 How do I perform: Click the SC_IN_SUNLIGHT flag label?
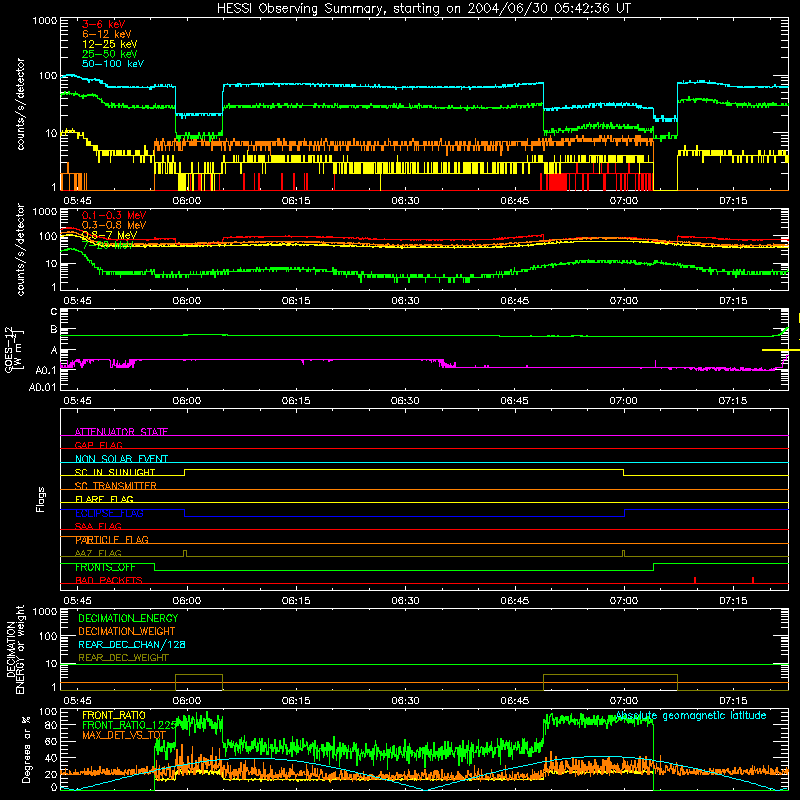[x=115, y=472]
